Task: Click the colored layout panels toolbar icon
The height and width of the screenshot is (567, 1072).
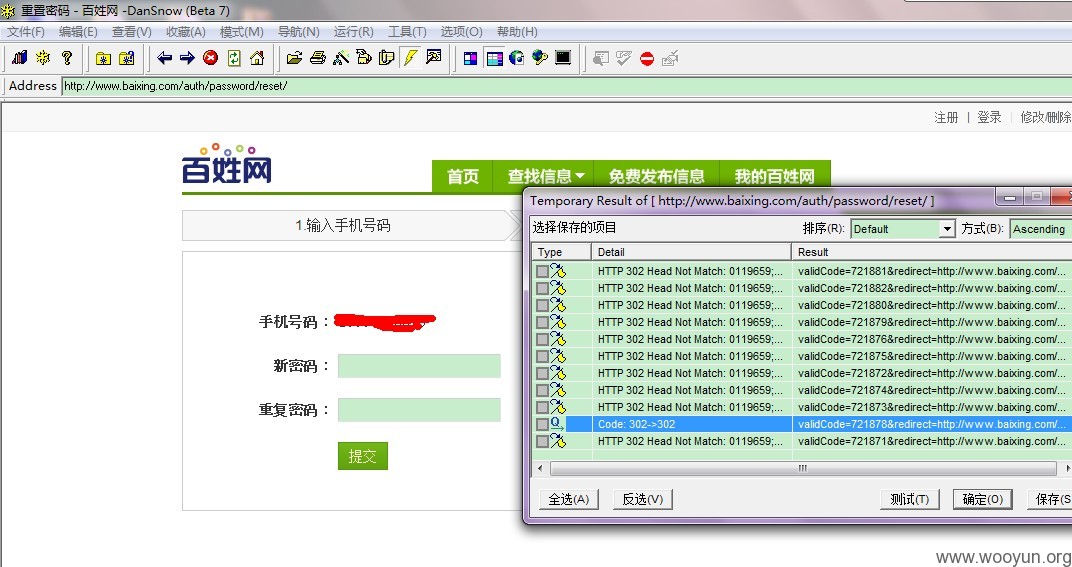Action: click(470, 58)
